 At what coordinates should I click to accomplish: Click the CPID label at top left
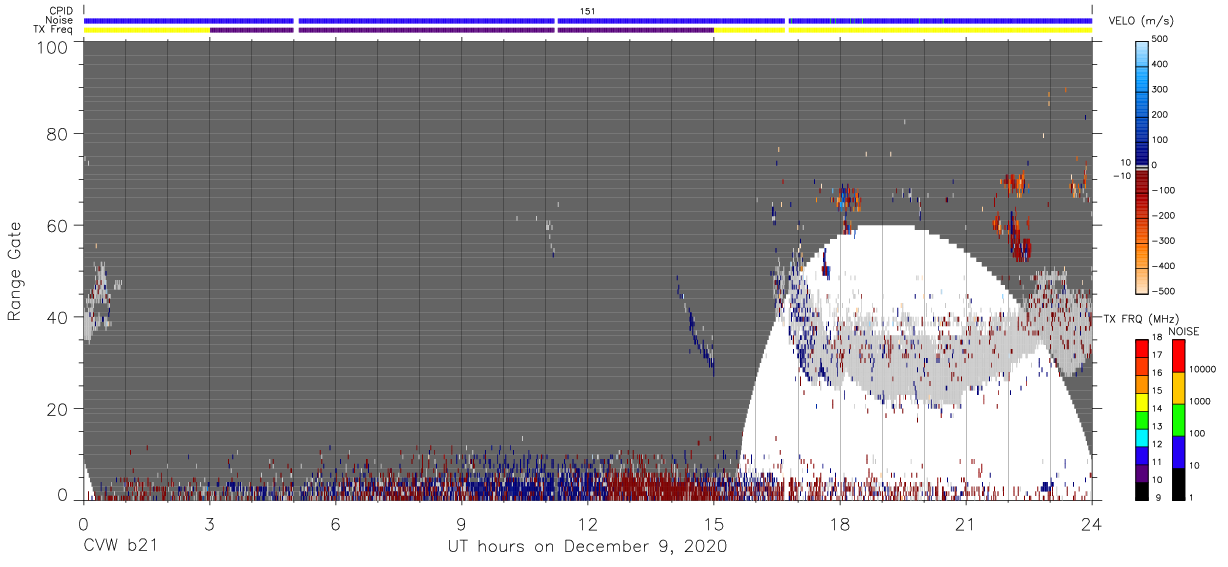tap(59, 10)
